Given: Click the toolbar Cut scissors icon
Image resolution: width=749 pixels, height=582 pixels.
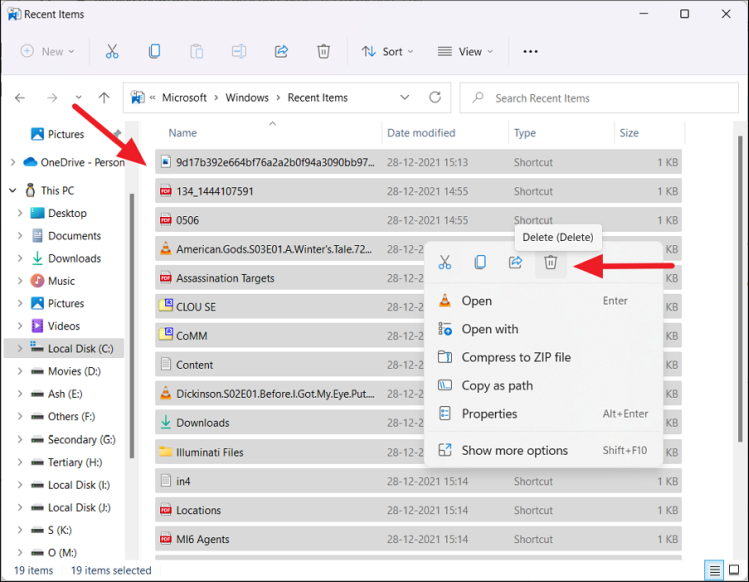Looking at the screenshot, I should 112,52.
